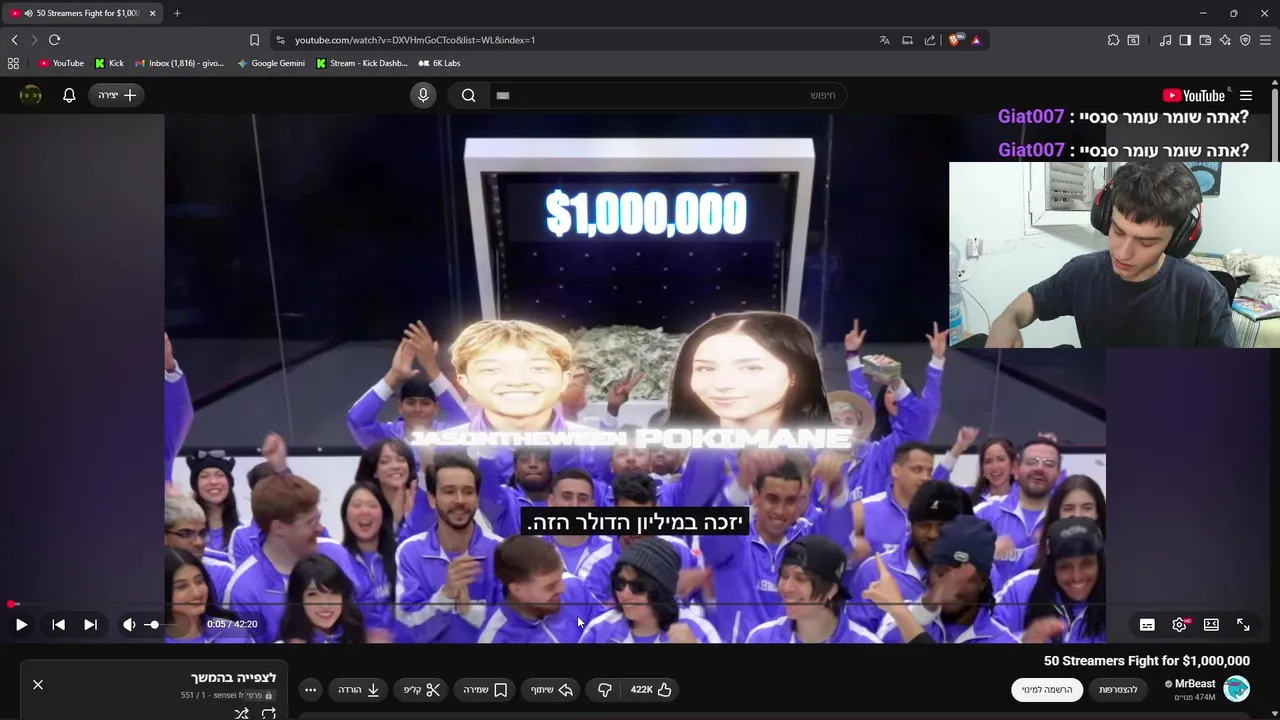Go to YouTube home via logo

coord(1194,95)
